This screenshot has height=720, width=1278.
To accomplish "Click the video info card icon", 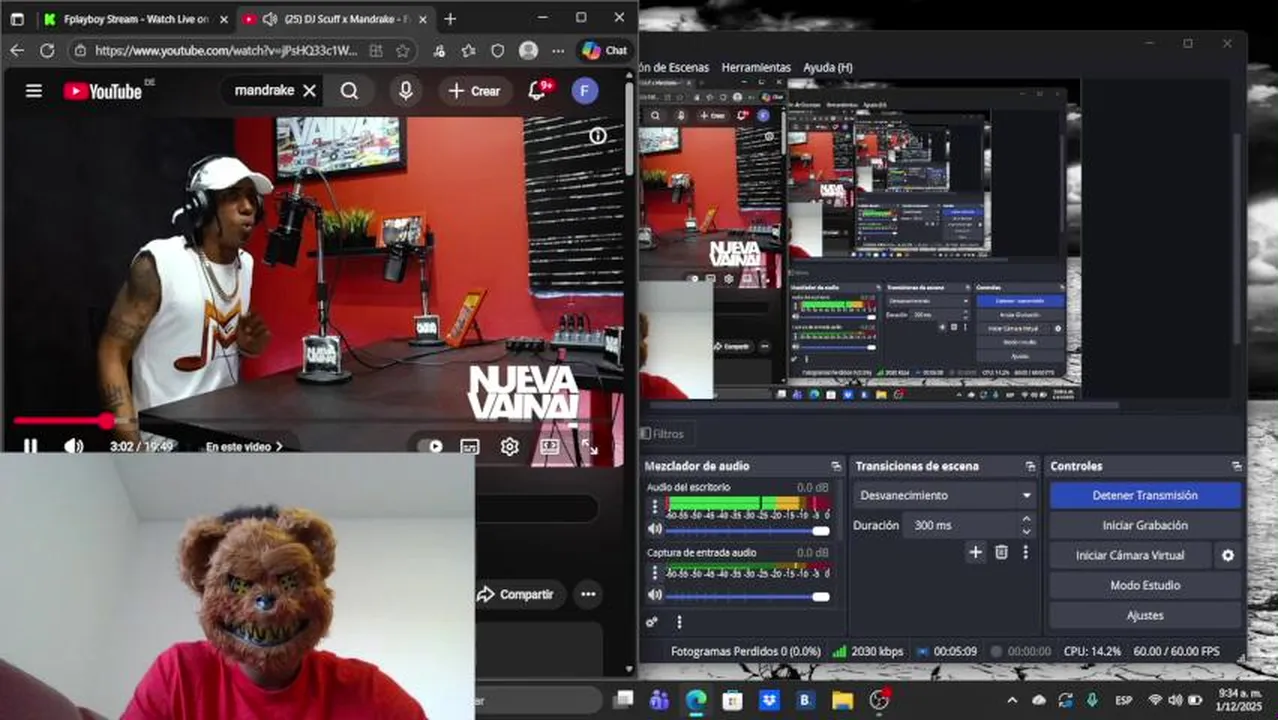I will [598, 136].
